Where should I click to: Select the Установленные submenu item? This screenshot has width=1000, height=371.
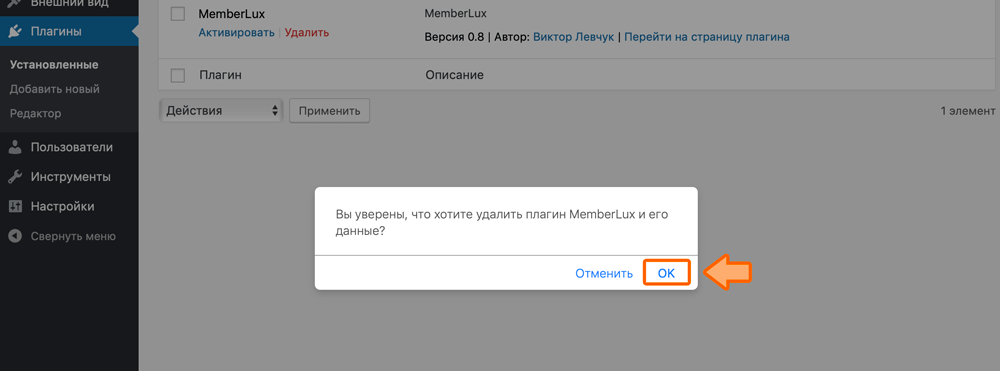pos(54,65)
